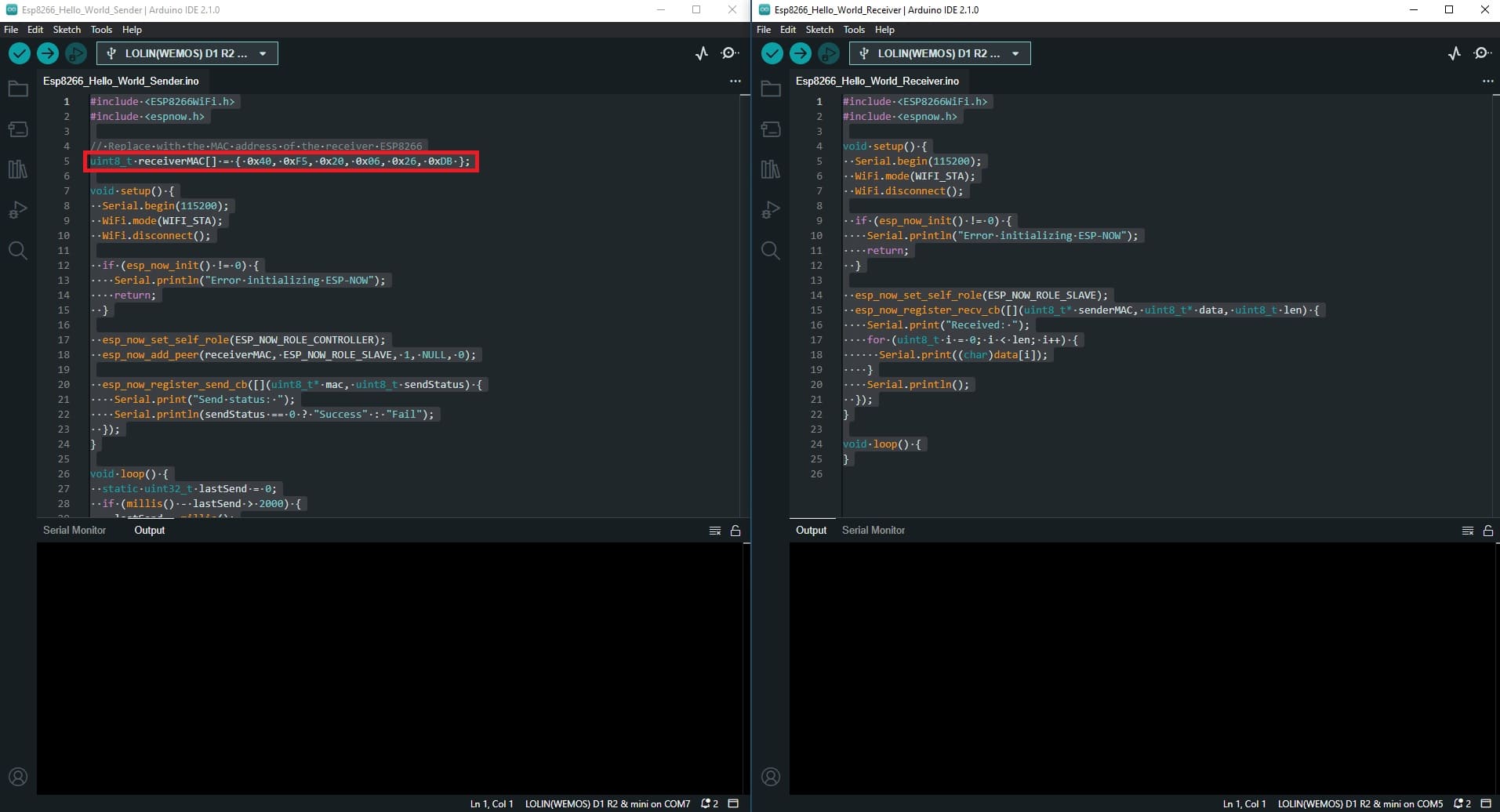This screenshot has width=1500, height=812.
Task: Upload sketch in the Receiver window
Action: [801, 53]
